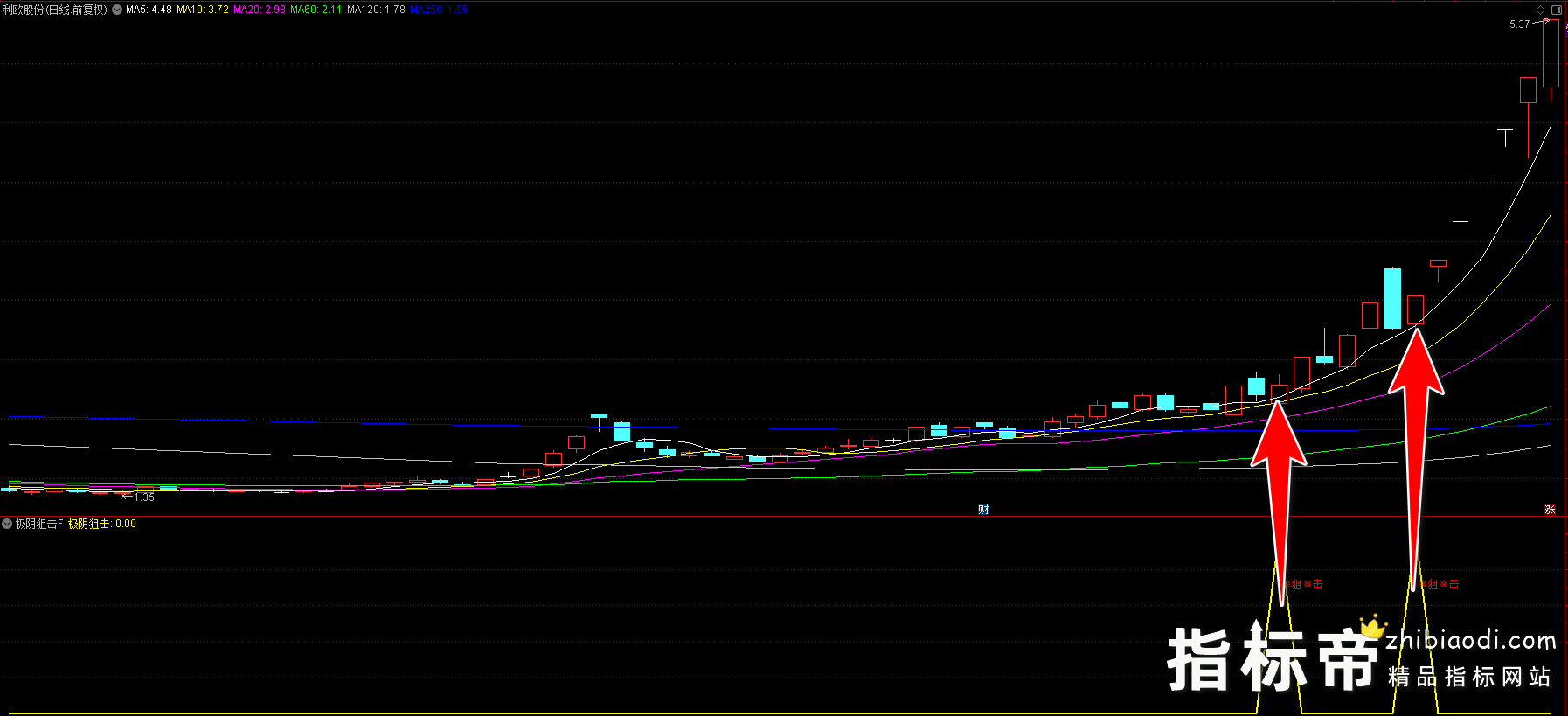1568x716 pixels.
Task: Click the diamond icon at chart top-right
Action: point(1540,10)
